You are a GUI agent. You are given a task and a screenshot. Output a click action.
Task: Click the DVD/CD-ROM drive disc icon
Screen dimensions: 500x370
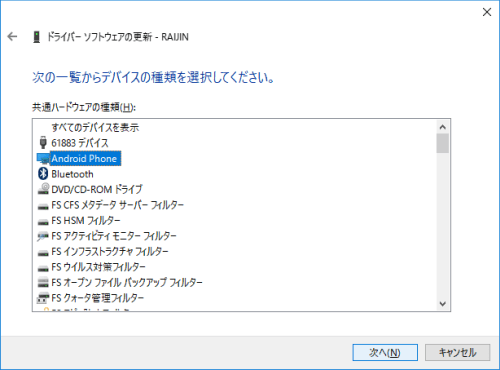tap(43, 189)
